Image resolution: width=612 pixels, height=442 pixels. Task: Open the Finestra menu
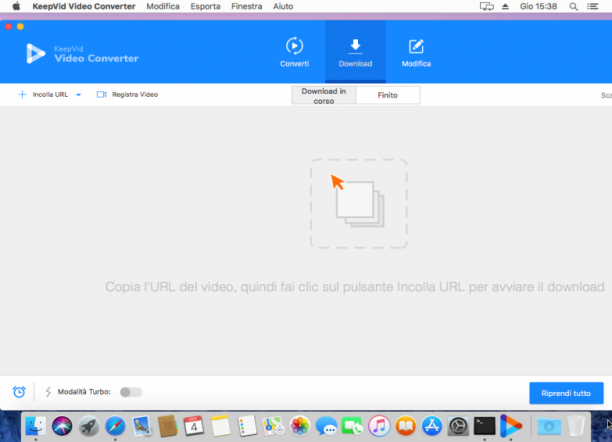(x=247, y=6)
